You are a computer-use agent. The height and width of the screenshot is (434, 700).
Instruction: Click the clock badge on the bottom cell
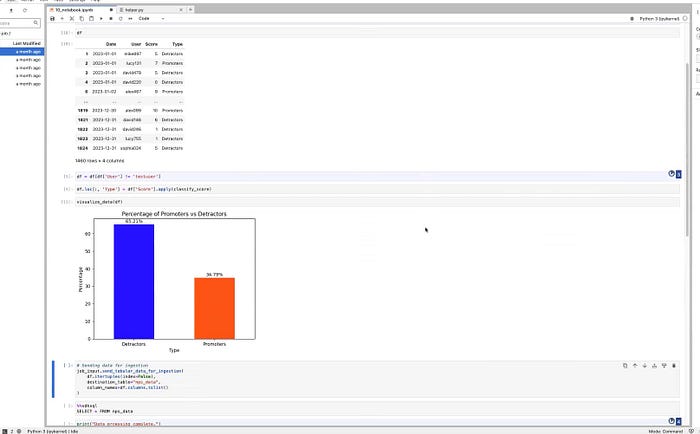pyautogui.click(x=671, y=421)
